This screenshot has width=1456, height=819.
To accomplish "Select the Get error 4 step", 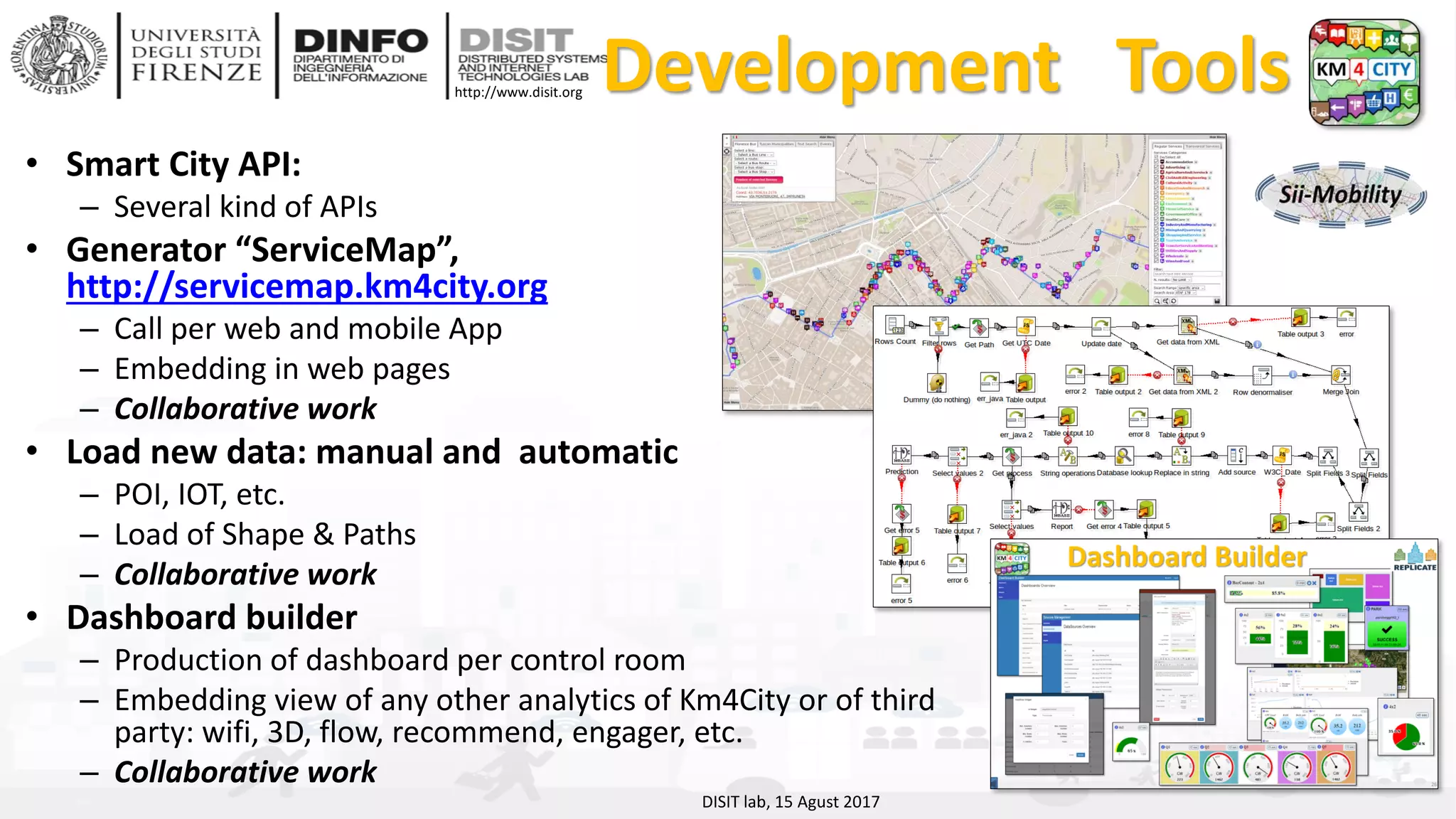I will click(x=1103, y=510).
